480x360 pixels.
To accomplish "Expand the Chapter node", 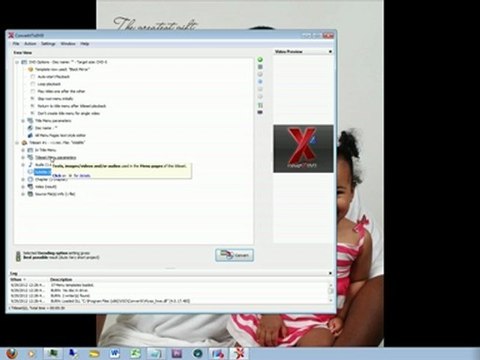I will (x=23, y=179).
